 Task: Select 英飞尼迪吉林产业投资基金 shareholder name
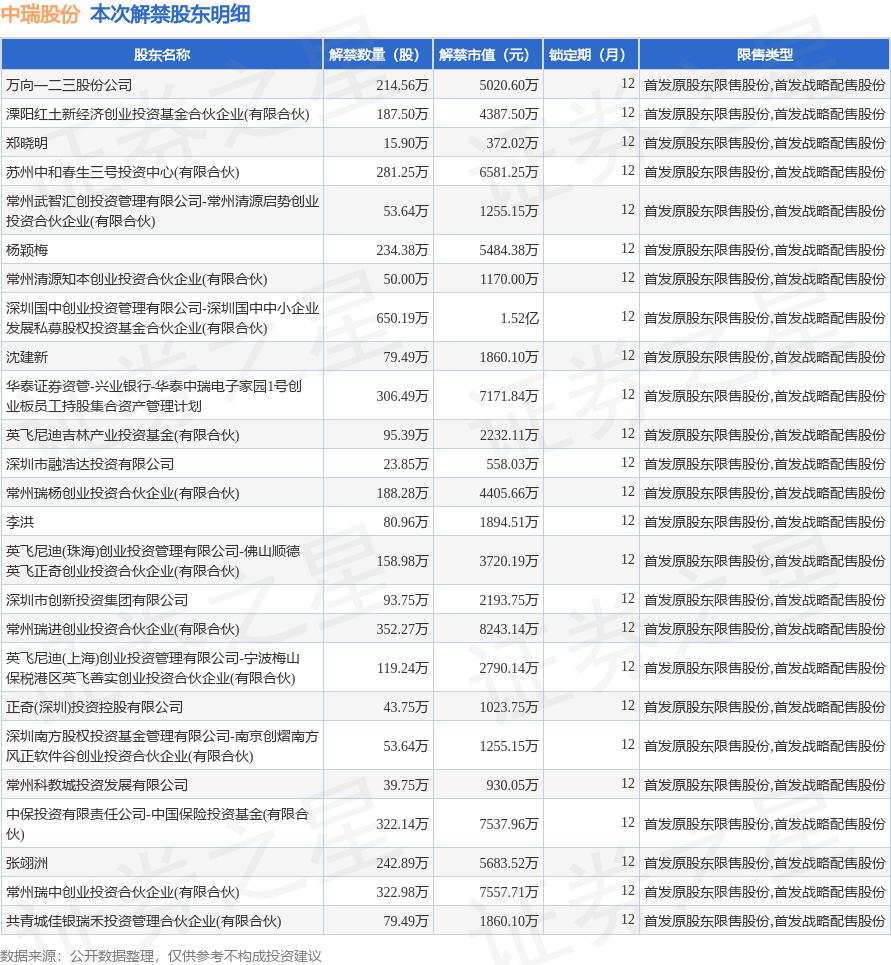tap(122, 435)
